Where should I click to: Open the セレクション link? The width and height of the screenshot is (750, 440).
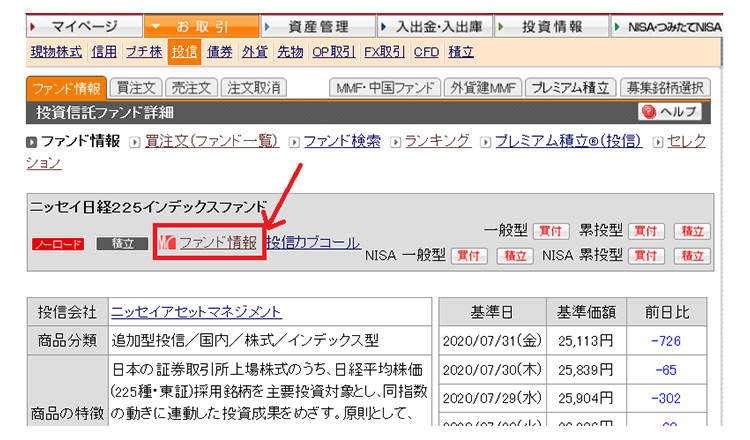tap(686, 141)
